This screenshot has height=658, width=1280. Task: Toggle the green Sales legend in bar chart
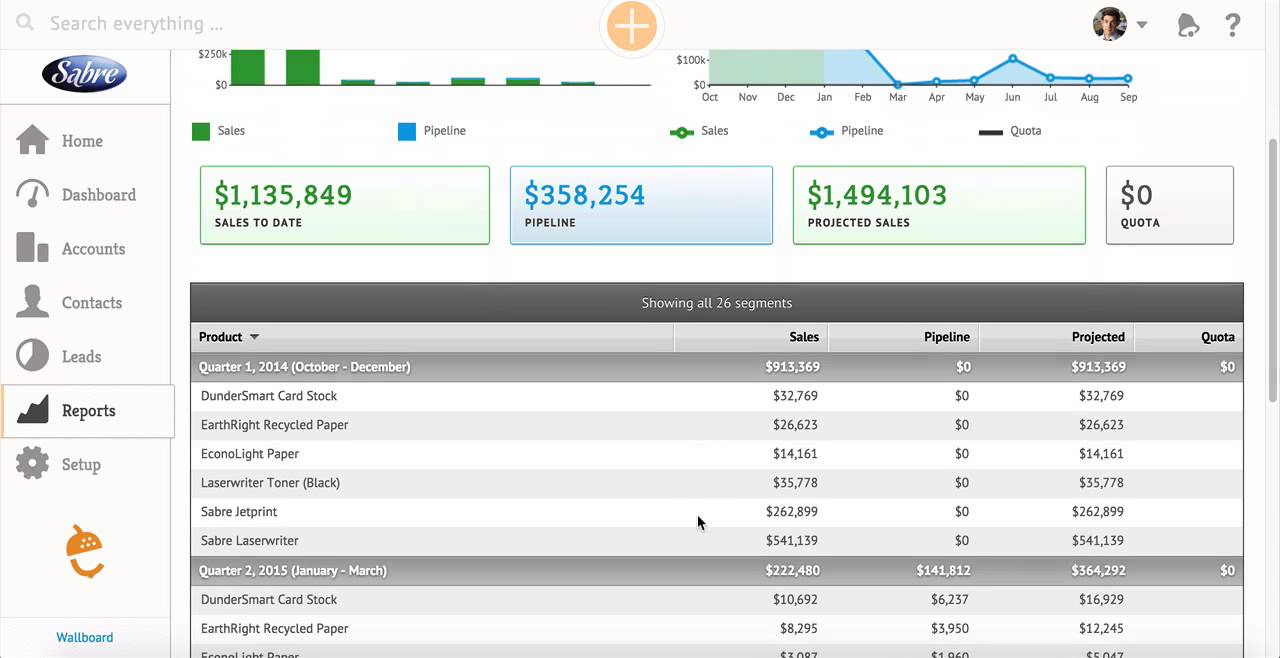218,131
